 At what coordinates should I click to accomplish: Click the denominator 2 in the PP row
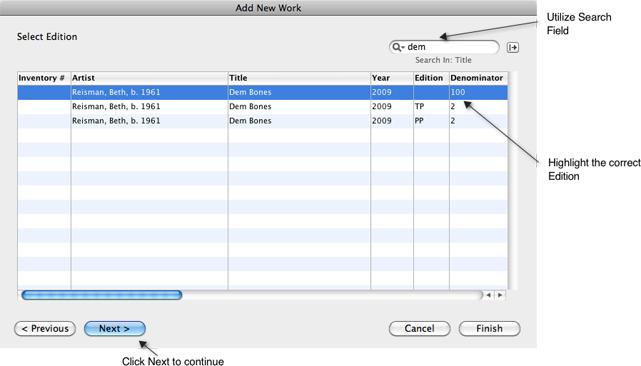tap(453, 121)
